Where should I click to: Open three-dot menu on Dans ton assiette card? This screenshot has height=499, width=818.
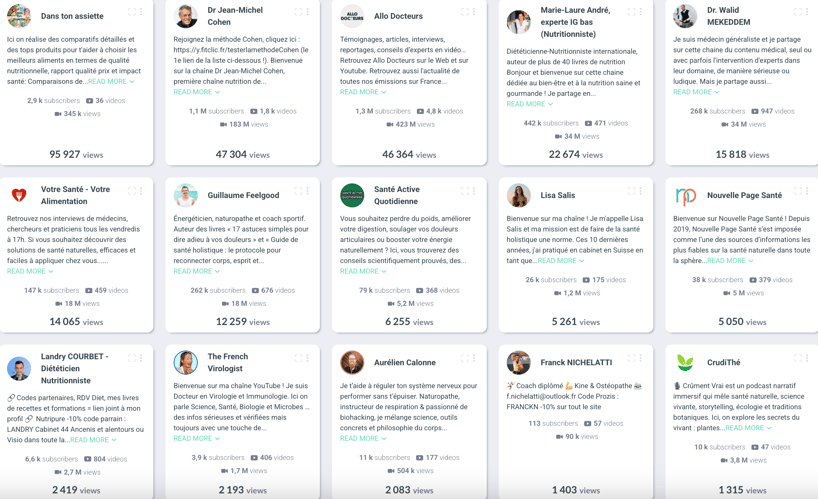tap(141, 12)
